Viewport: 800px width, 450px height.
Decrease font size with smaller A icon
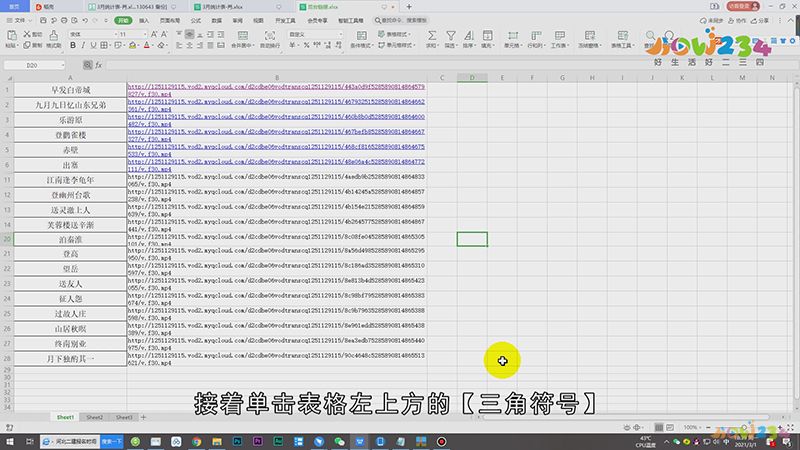coord(164,34)
